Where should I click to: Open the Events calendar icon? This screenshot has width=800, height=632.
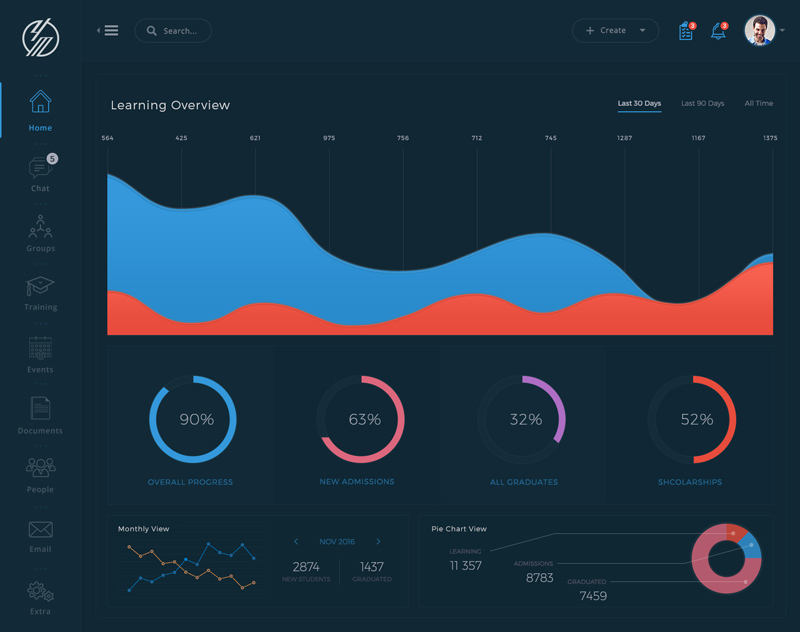coord(40,348)
